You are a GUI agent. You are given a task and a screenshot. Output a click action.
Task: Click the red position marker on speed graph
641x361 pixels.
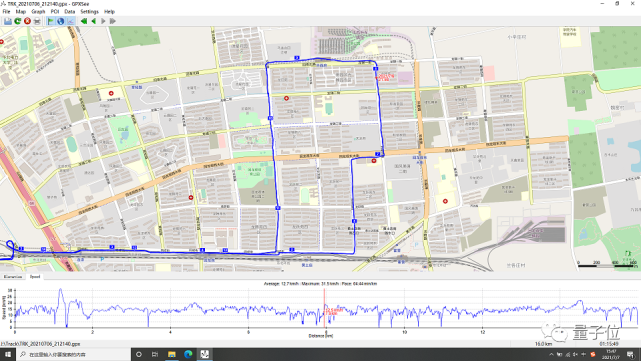coord(324,308)
